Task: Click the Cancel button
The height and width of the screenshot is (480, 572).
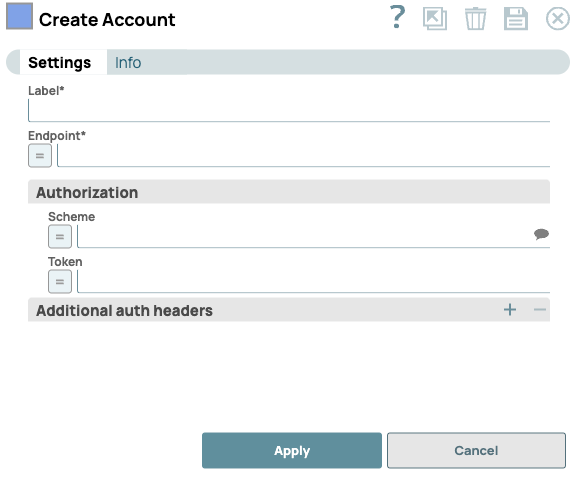Action: 476,450
